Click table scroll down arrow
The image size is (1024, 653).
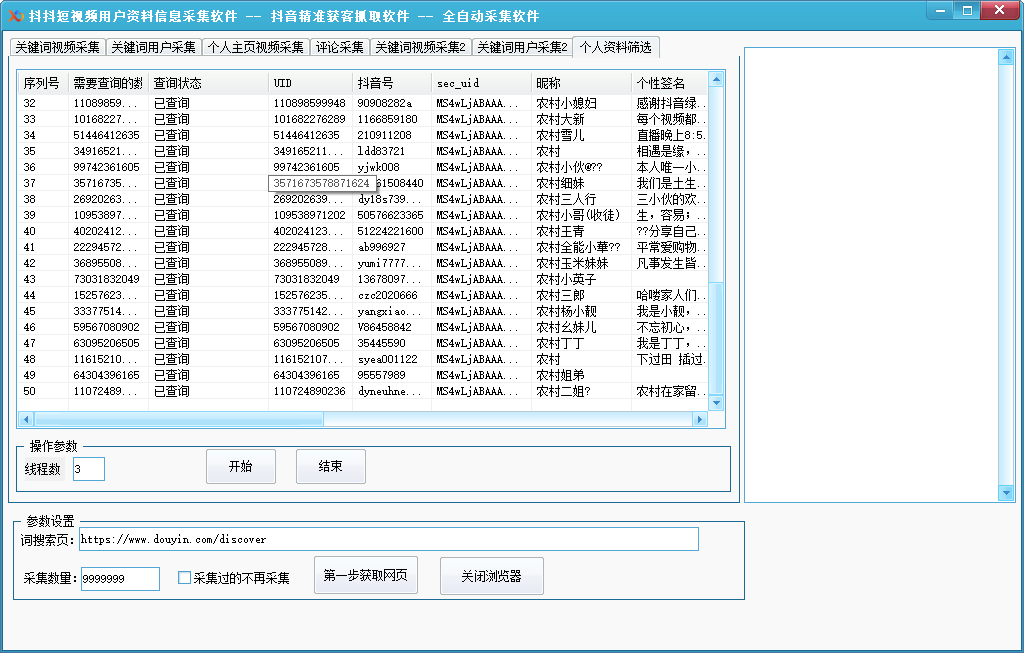point(716,403)
